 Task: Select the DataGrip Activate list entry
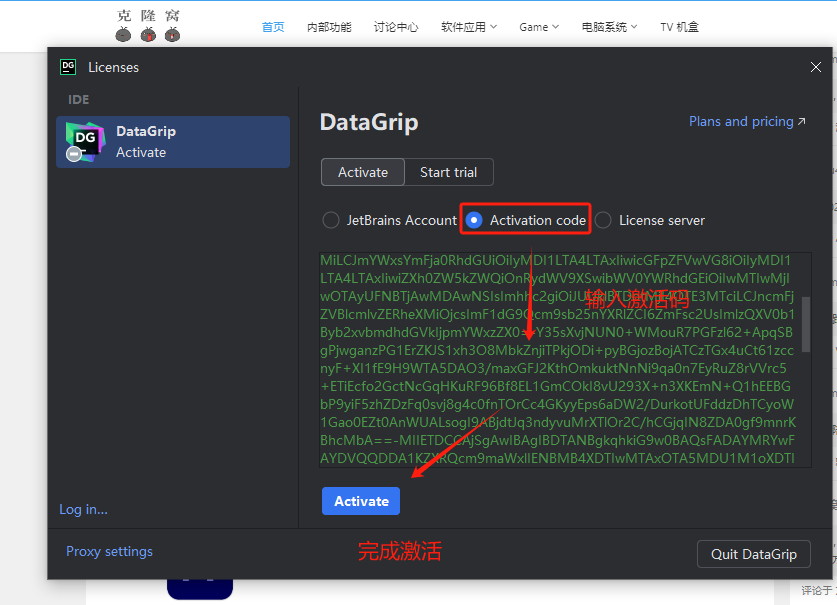(x=173, y=142)
